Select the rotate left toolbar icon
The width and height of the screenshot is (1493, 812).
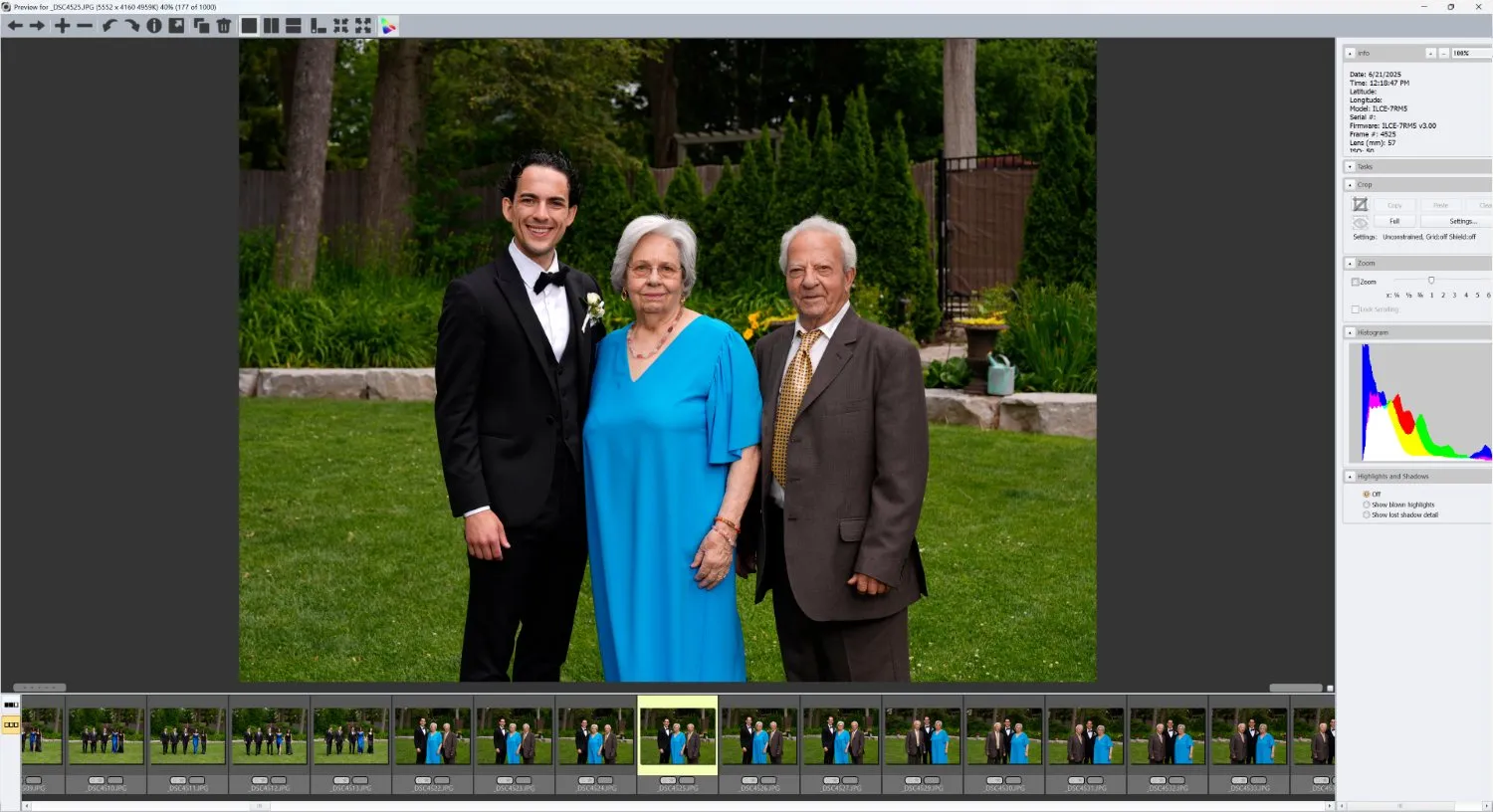(x=109, y=25)
